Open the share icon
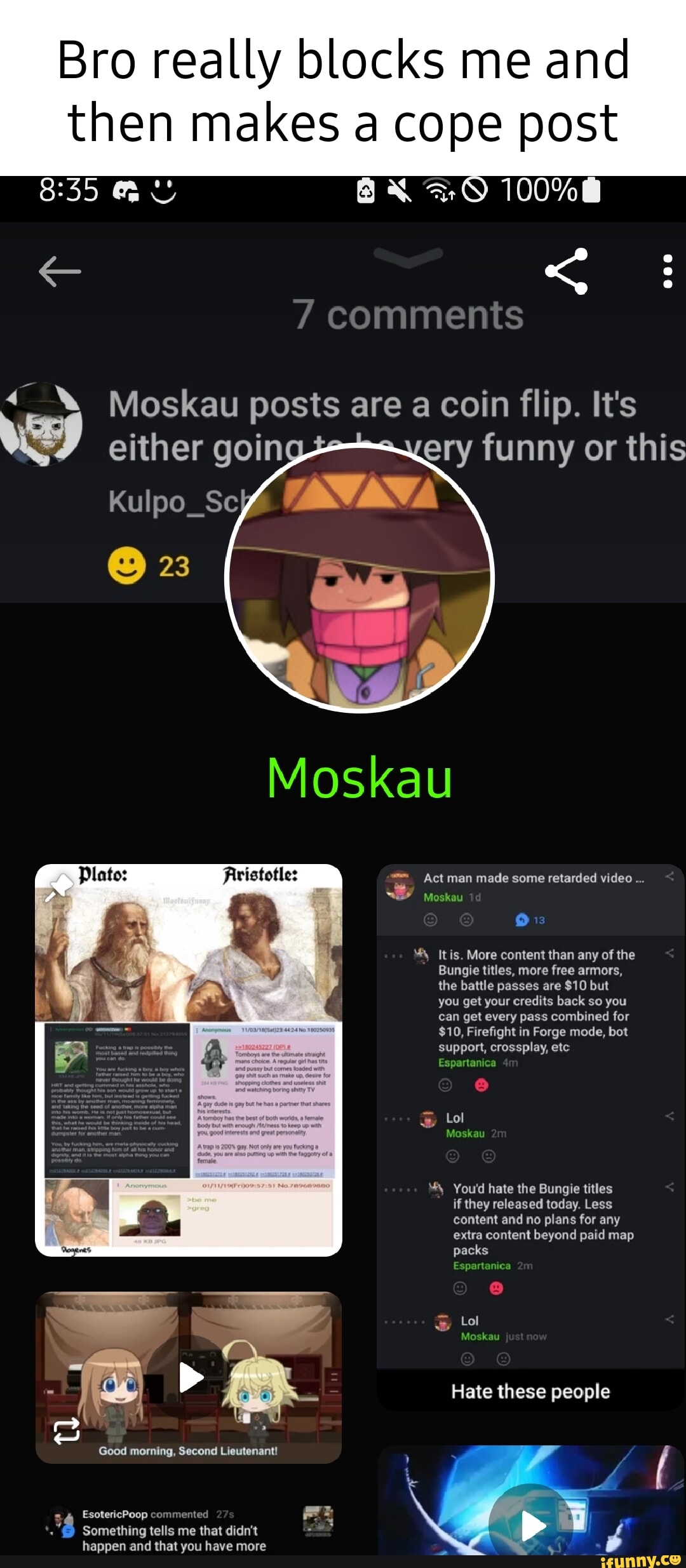 coord(567,271)
